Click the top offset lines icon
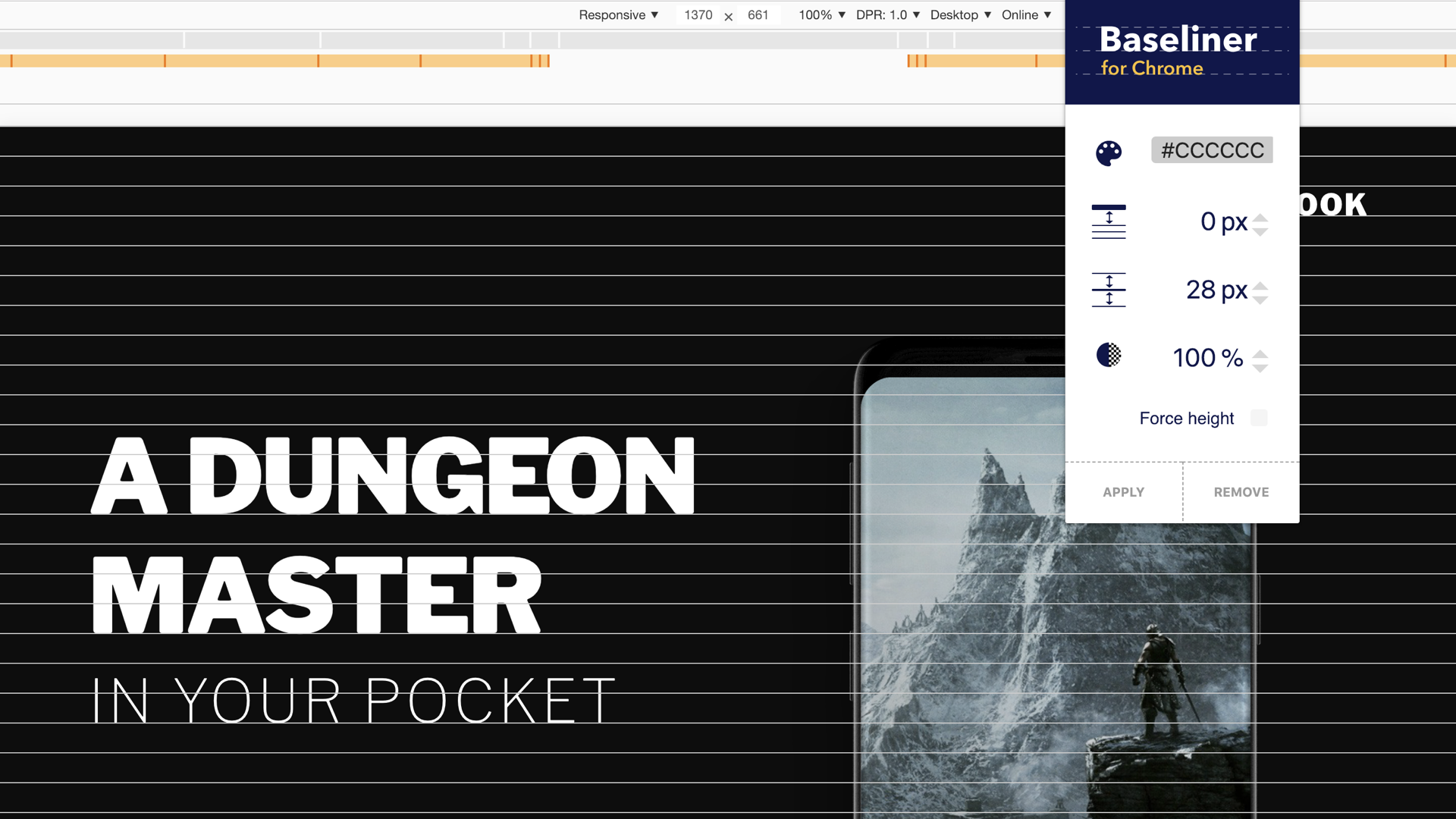 tap(1109, 221)
